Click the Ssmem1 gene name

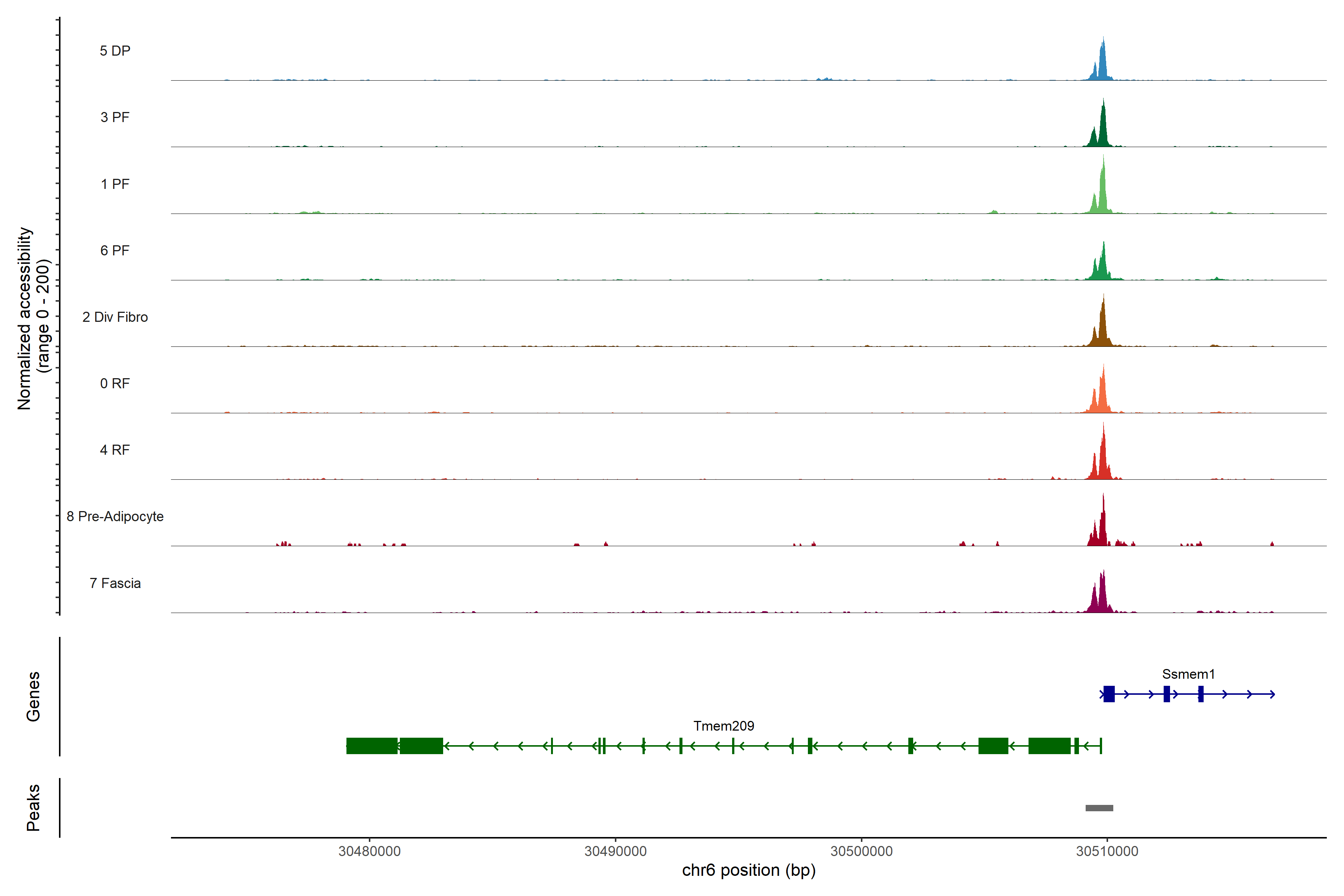point(1188,674)
